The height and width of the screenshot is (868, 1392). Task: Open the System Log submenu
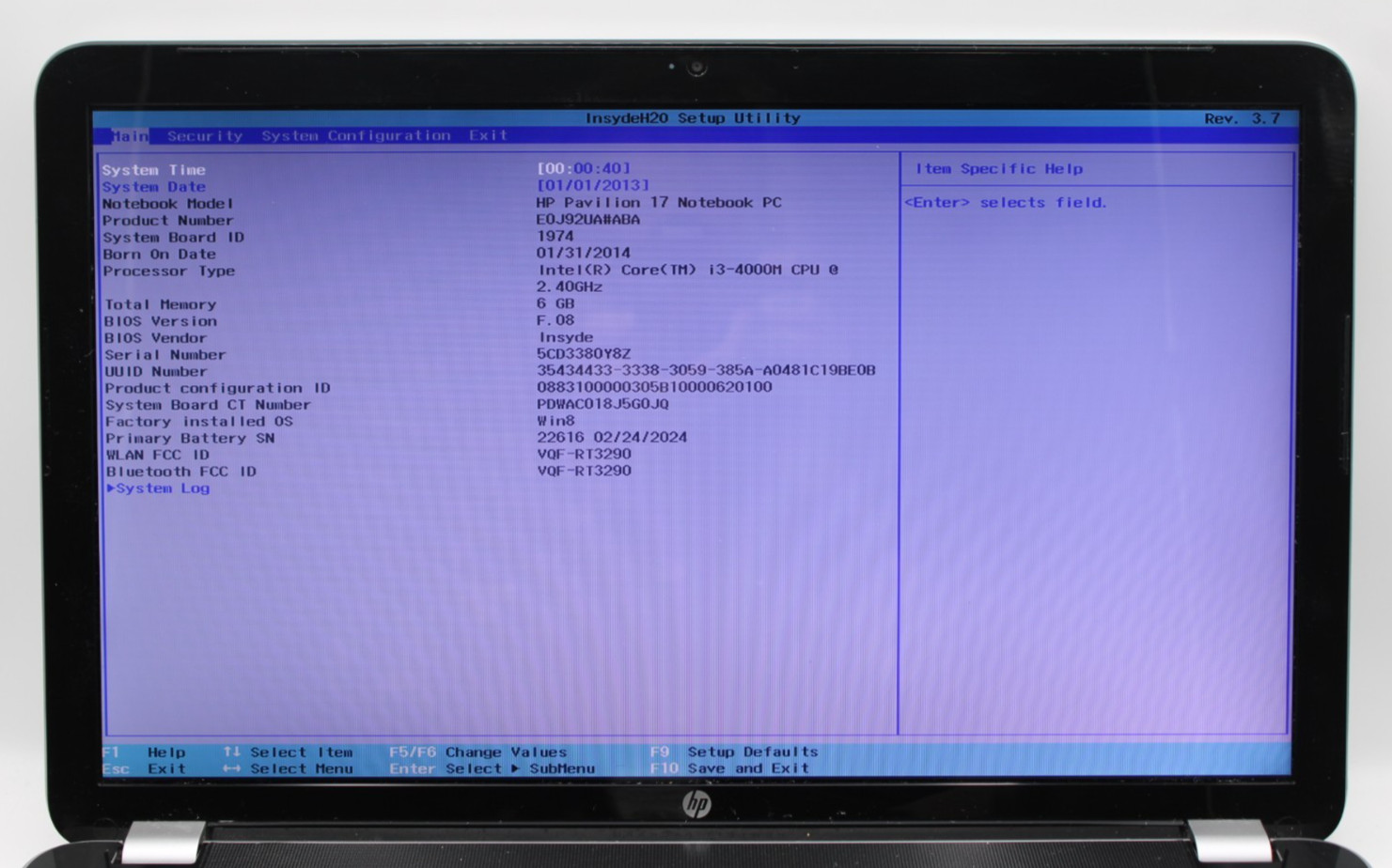[158, 488]
